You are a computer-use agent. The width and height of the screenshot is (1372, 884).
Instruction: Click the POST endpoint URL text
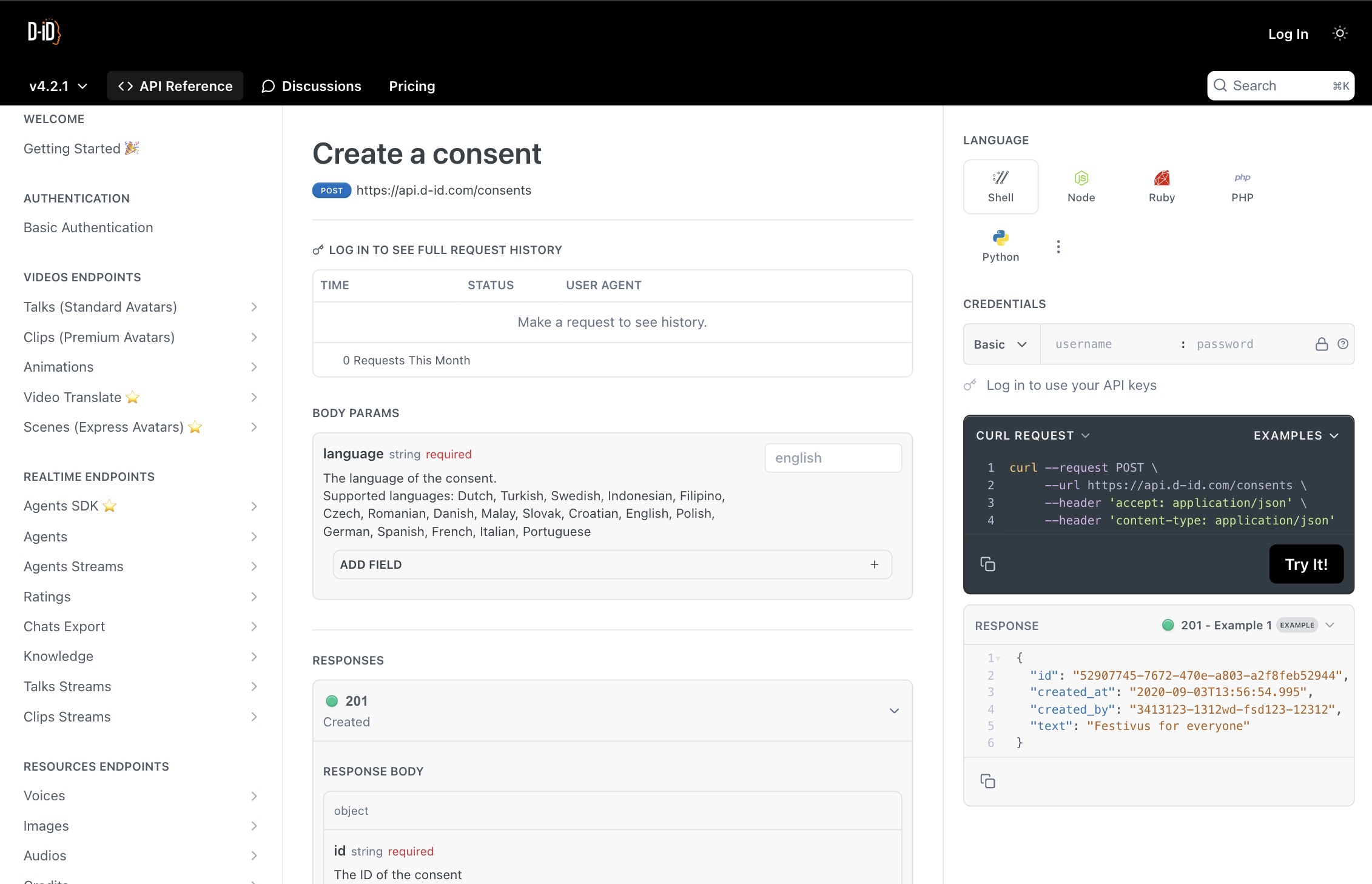pos(443,190)
